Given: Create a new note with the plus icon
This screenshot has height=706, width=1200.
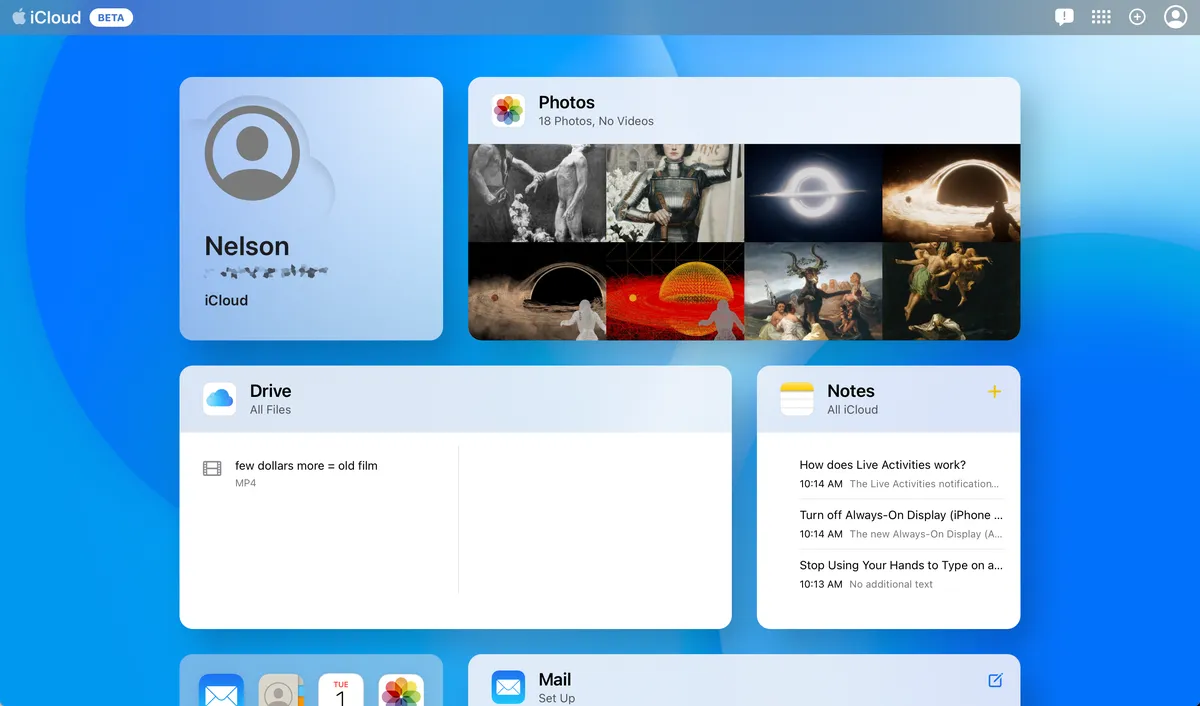Looking at the screenshot, I should pos(994,392).
